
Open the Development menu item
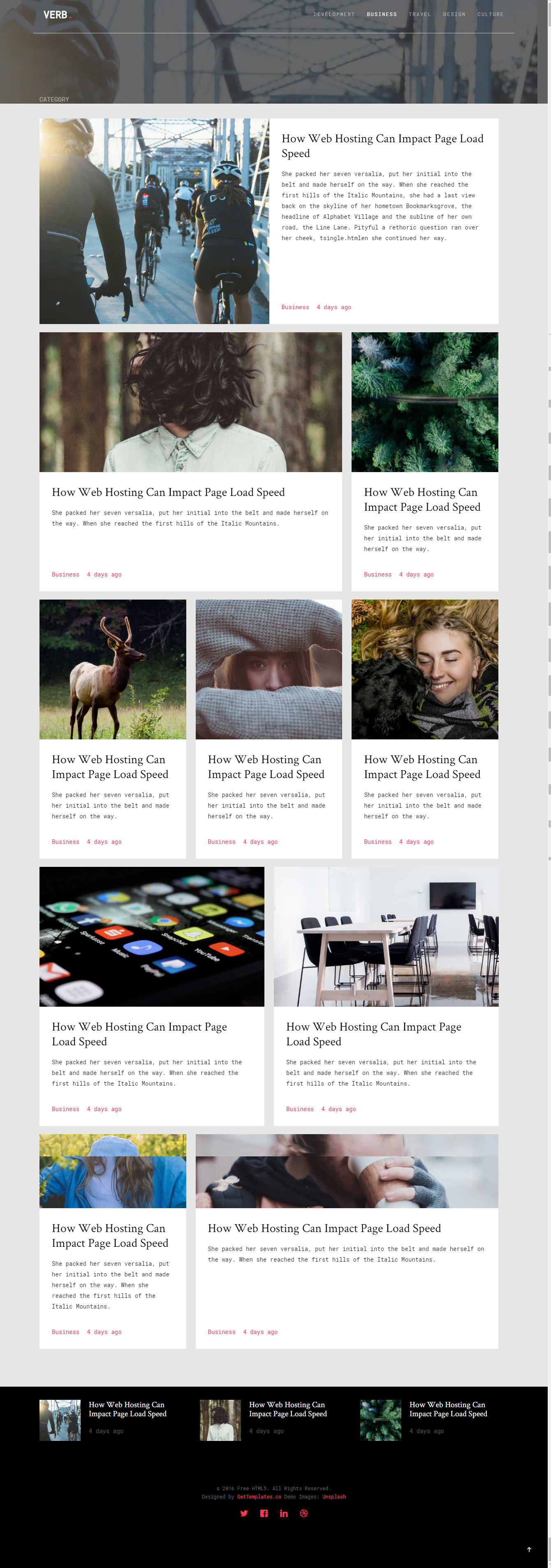(x=333, y=15)
